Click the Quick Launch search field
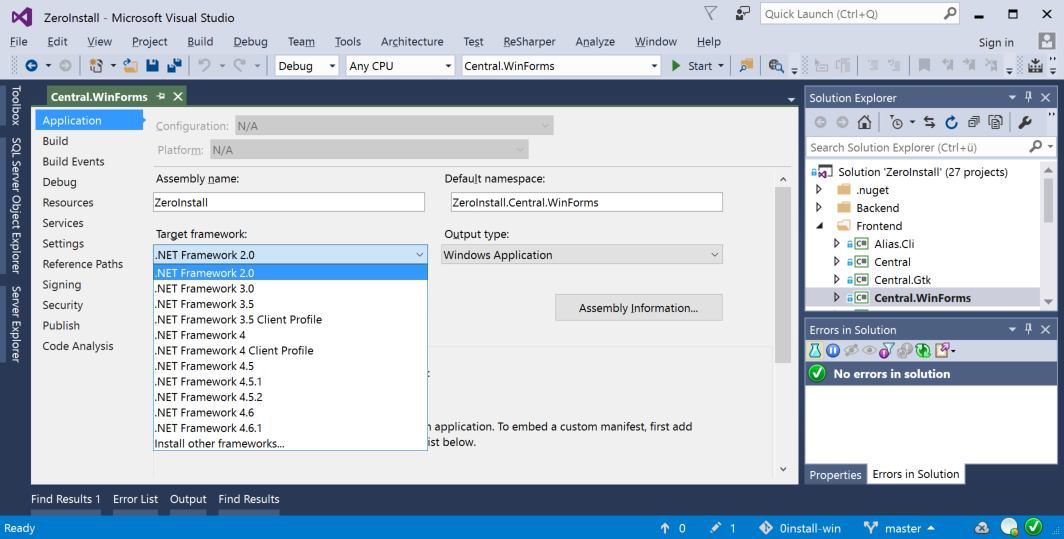 [860, 14]
